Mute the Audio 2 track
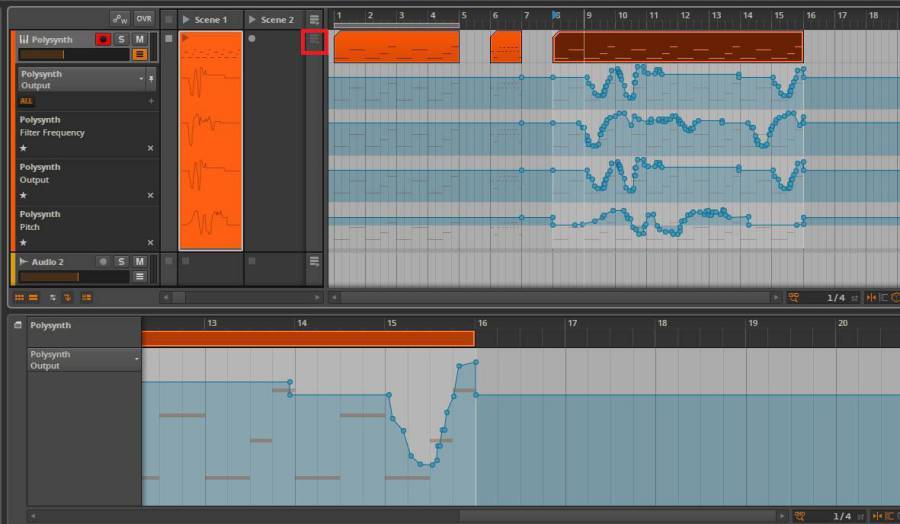The width and height of the screenshot is (900, 524). point(140,261)
